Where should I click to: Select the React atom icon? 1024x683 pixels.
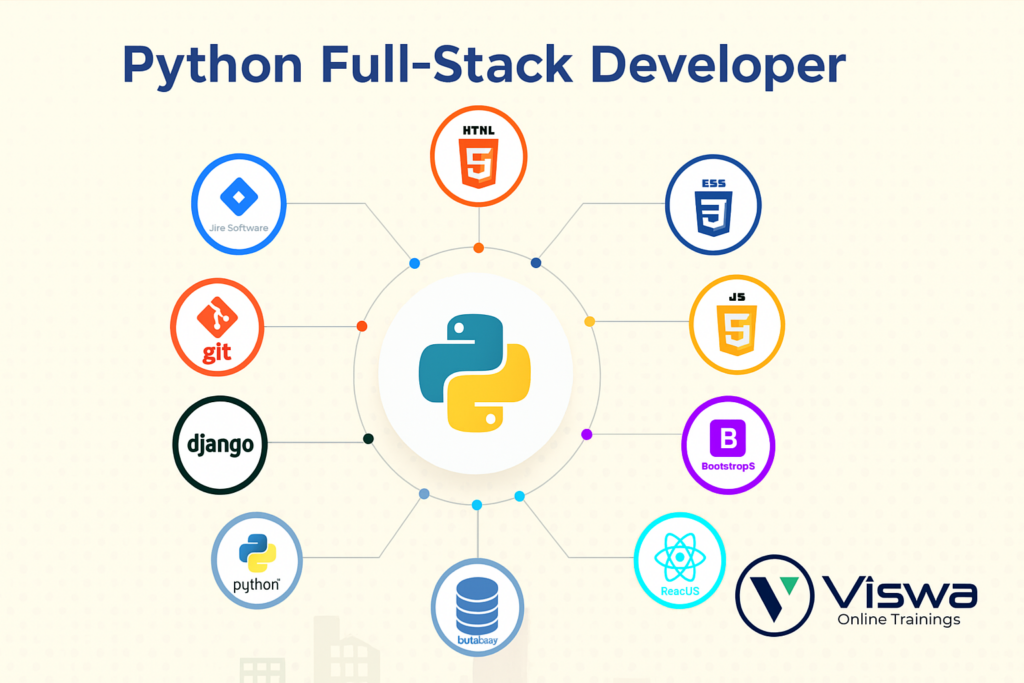point(680,555)
